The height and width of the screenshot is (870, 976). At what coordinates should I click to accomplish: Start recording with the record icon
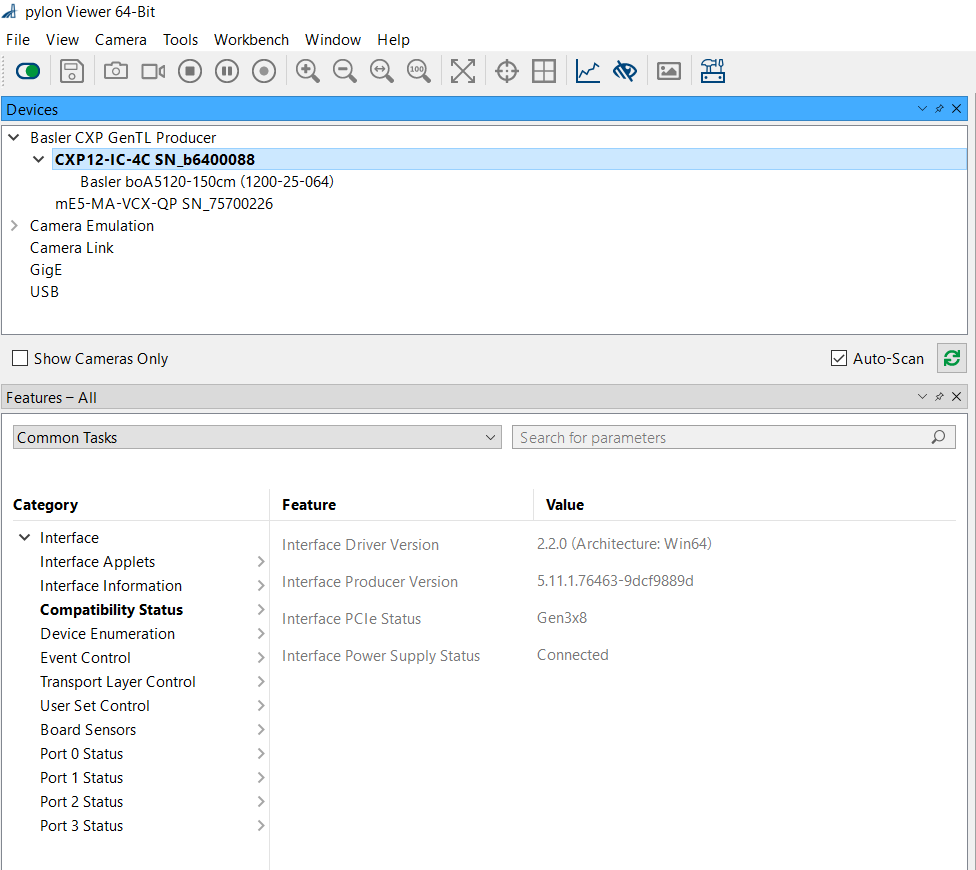(264, 71)
